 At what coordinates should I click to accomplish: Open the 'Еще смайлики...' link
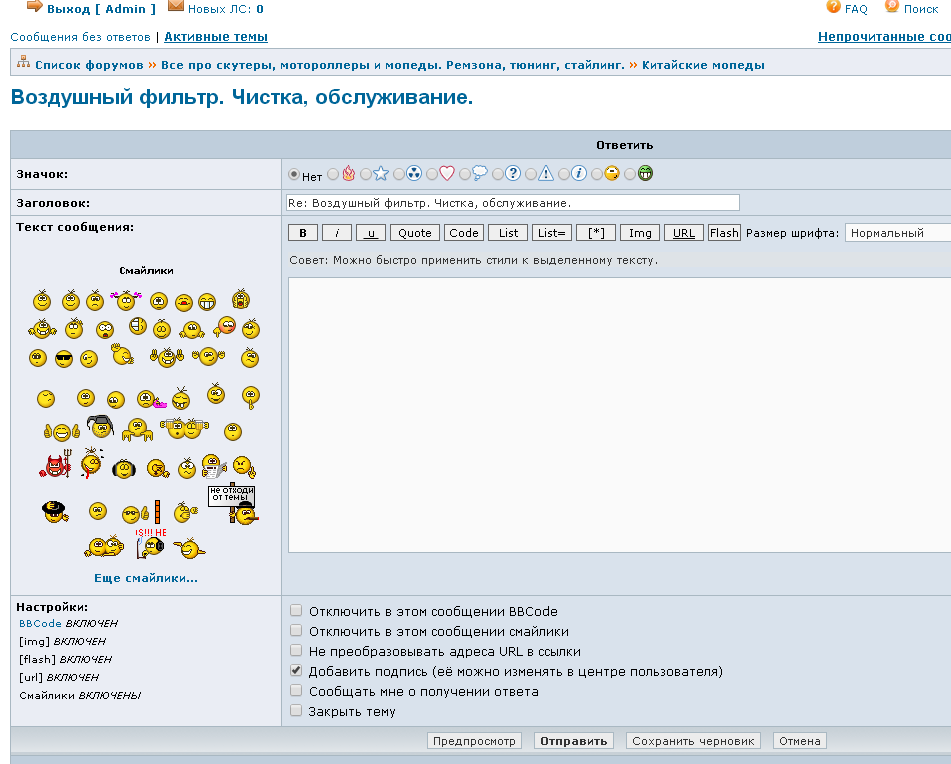[146, 578]
